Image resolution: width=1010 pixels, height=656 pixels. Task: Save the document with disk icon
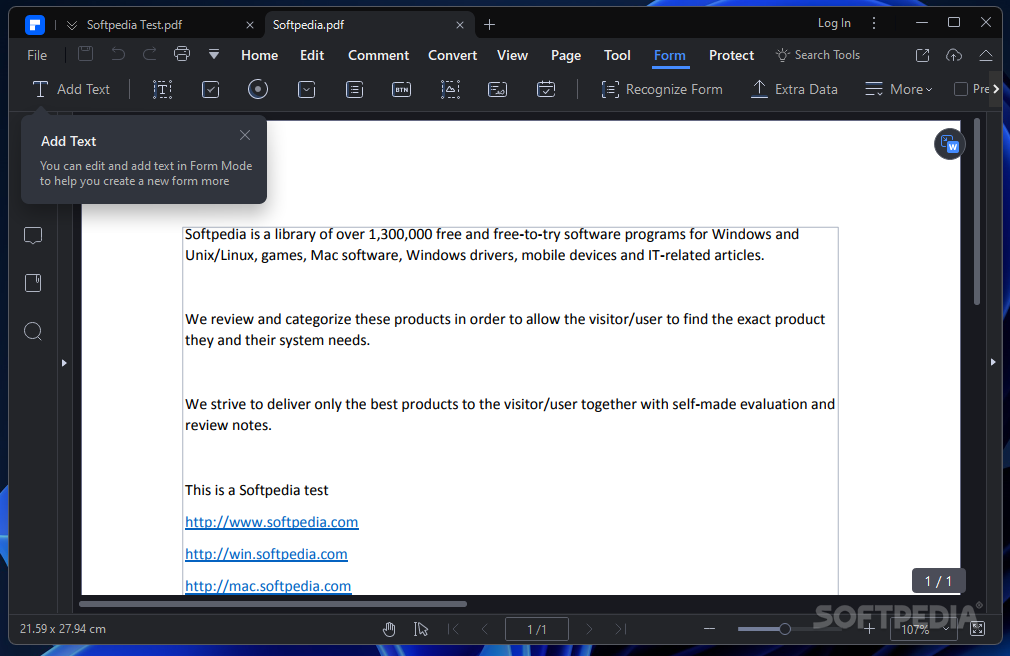[x=85, y=54]
